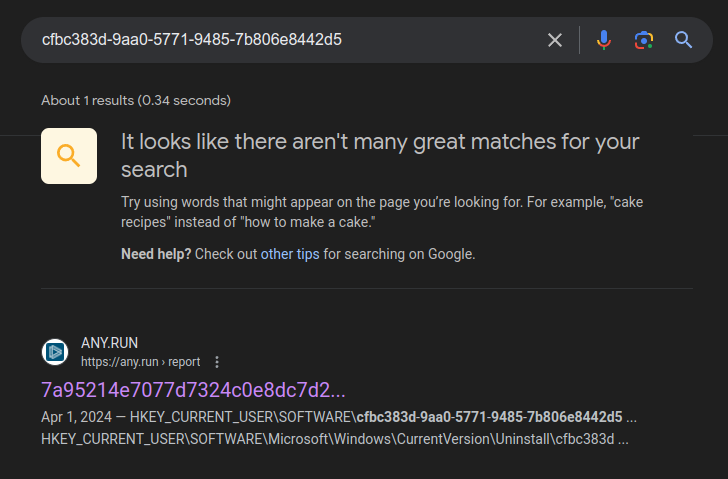Viewport: 728px width, 479px height.
Task: Open the three-dot menu beside the any.run URL
Action: tap(217, 362)
